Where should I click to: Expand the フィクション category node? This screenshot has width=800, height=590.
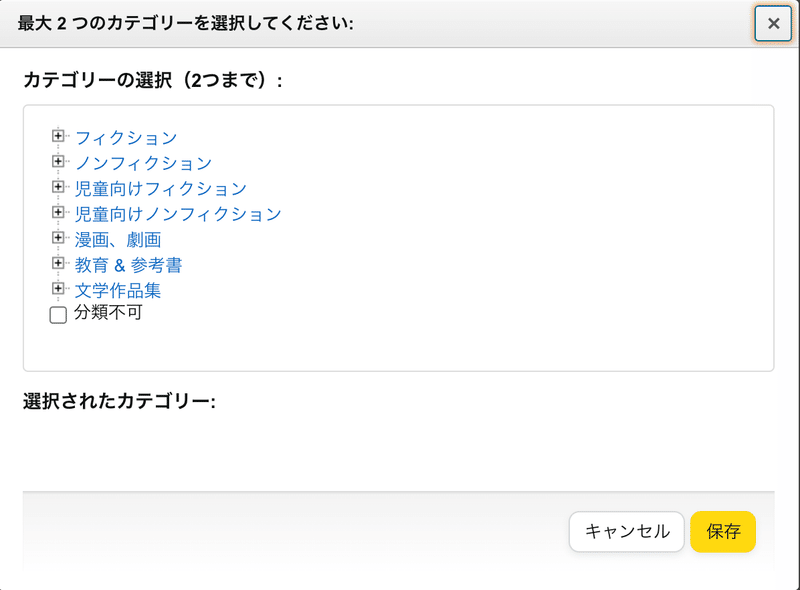pyautogui.click(x=58, y=136)
